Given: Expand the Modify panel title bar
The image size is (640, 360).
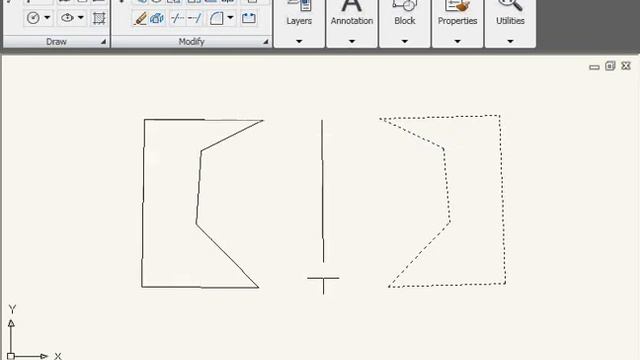Looking at the screenshot, I should click(x=191, y=42).
